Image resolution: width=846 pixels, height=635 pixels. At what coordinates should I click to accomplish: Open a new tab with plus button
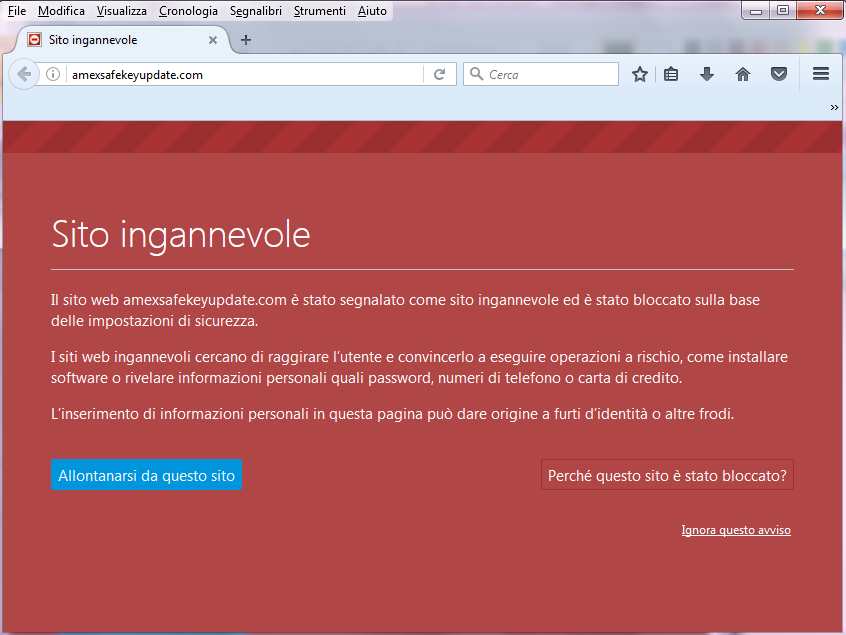(245, 40)
